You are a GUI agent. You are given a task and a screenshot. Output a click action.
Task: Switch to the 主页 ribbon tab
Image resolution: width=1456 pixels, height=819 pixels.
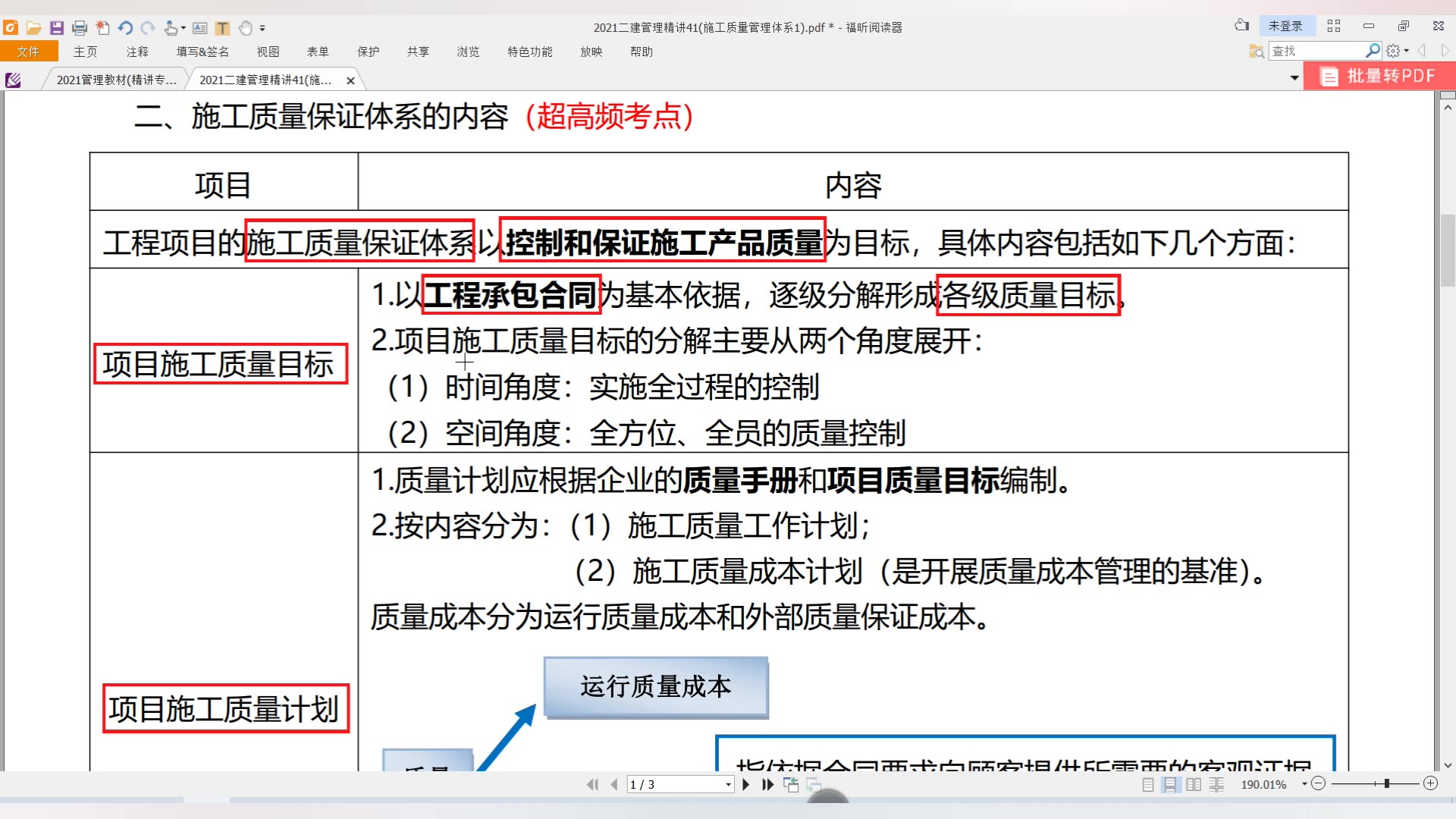85,52
